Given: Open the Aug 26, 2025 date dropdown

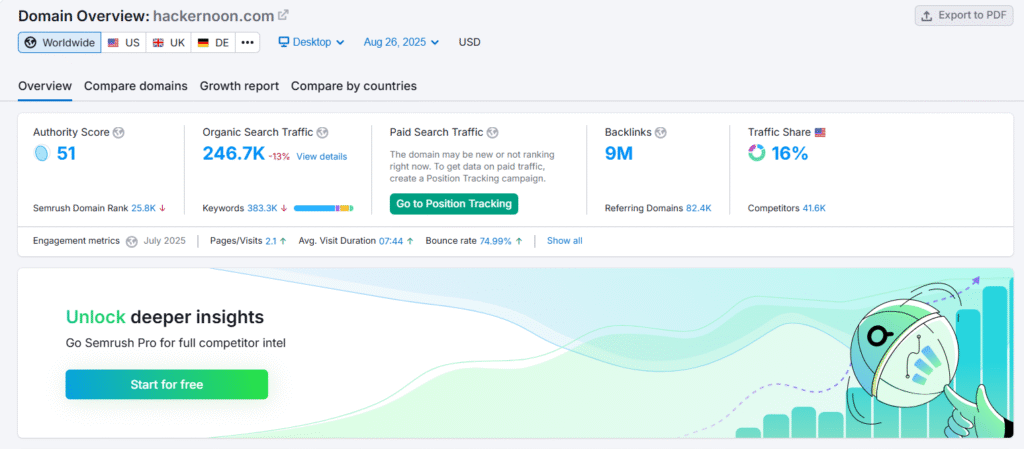Looking at the screenshot, I should tap(401, 42).
